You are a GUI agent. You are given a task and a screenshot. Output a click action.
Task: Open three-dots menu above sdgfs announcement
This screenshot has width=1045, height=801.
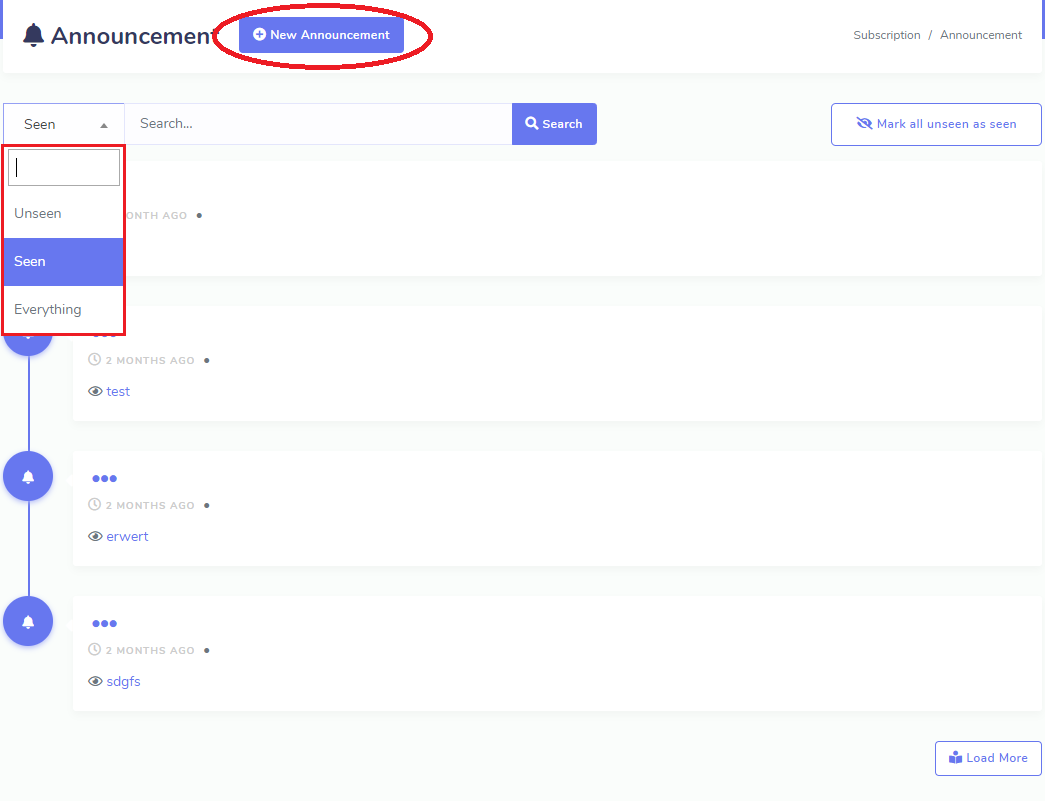104,624
